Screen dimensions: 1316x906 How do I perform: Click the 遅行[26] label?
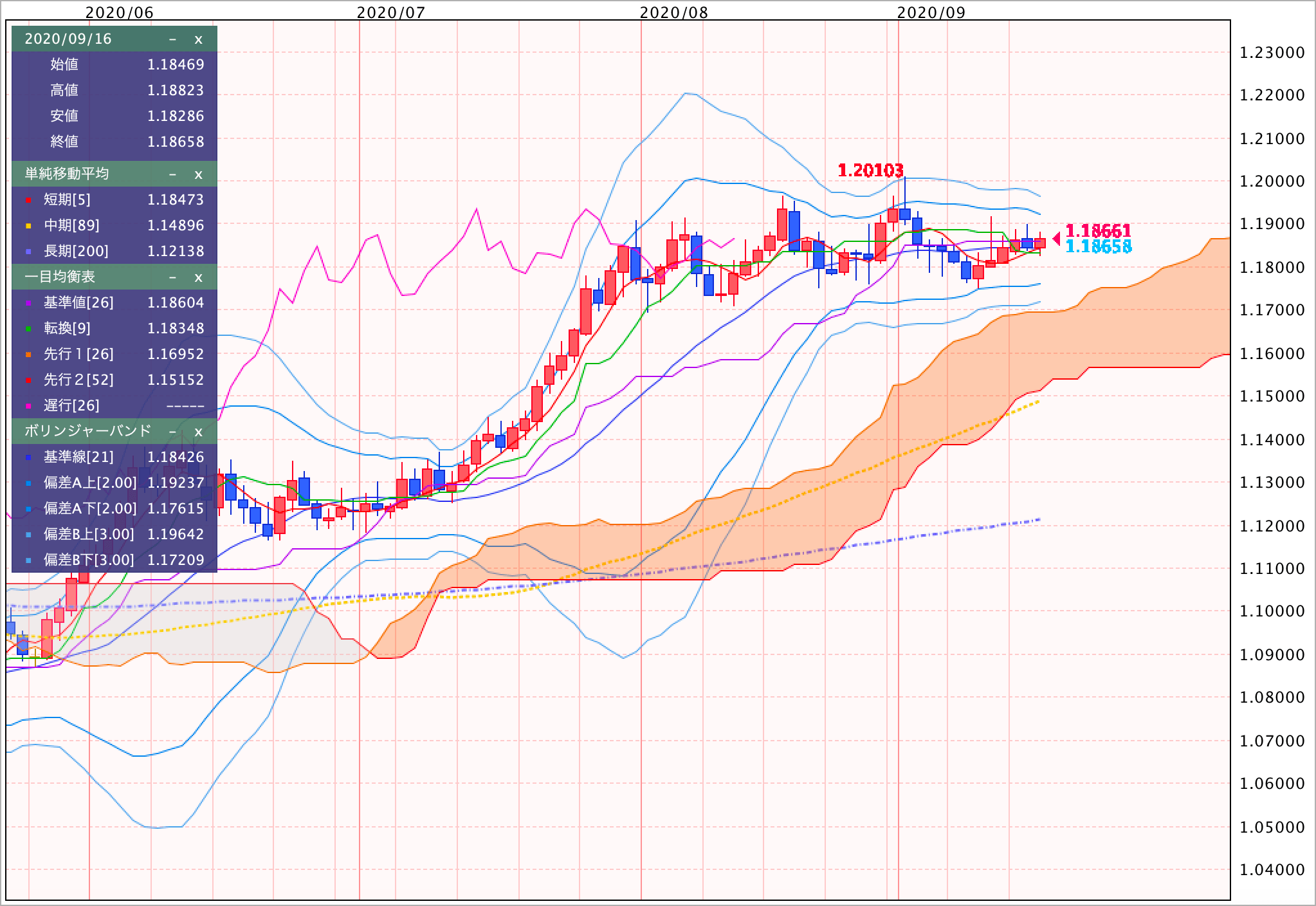pyautogui.click(x=71, y=406)
